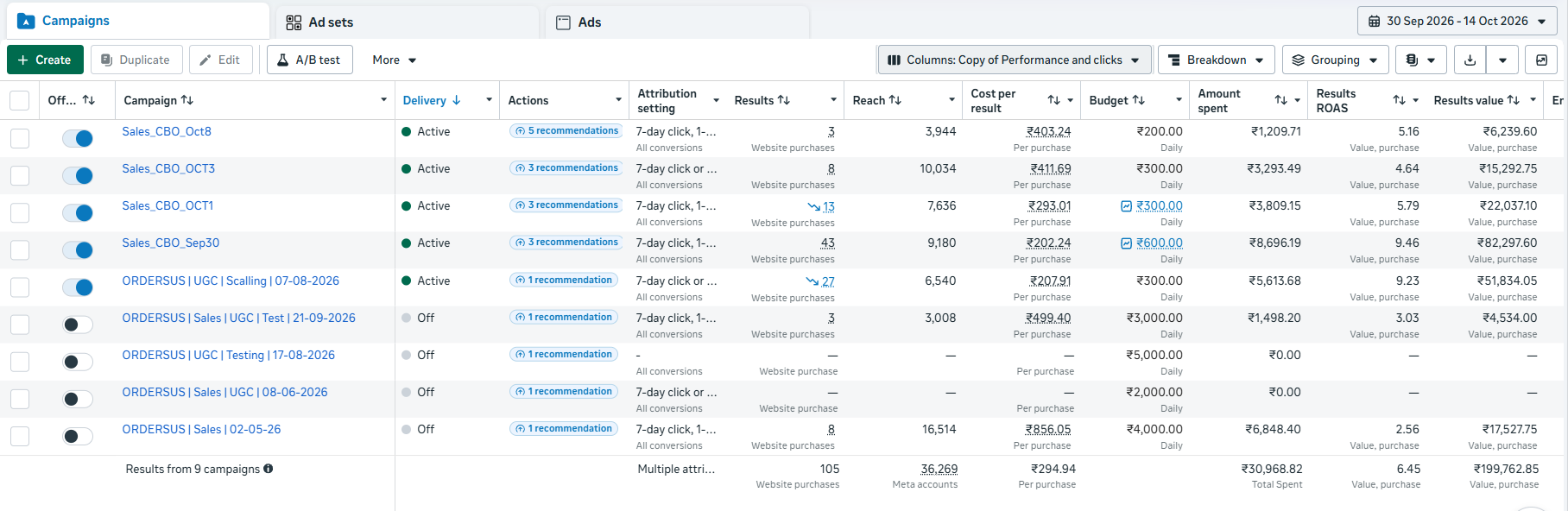Open the date range 30 Sep - 14 Oct dropdown
Viewport: 1568px width, 511px height.
pos(1457,21)
